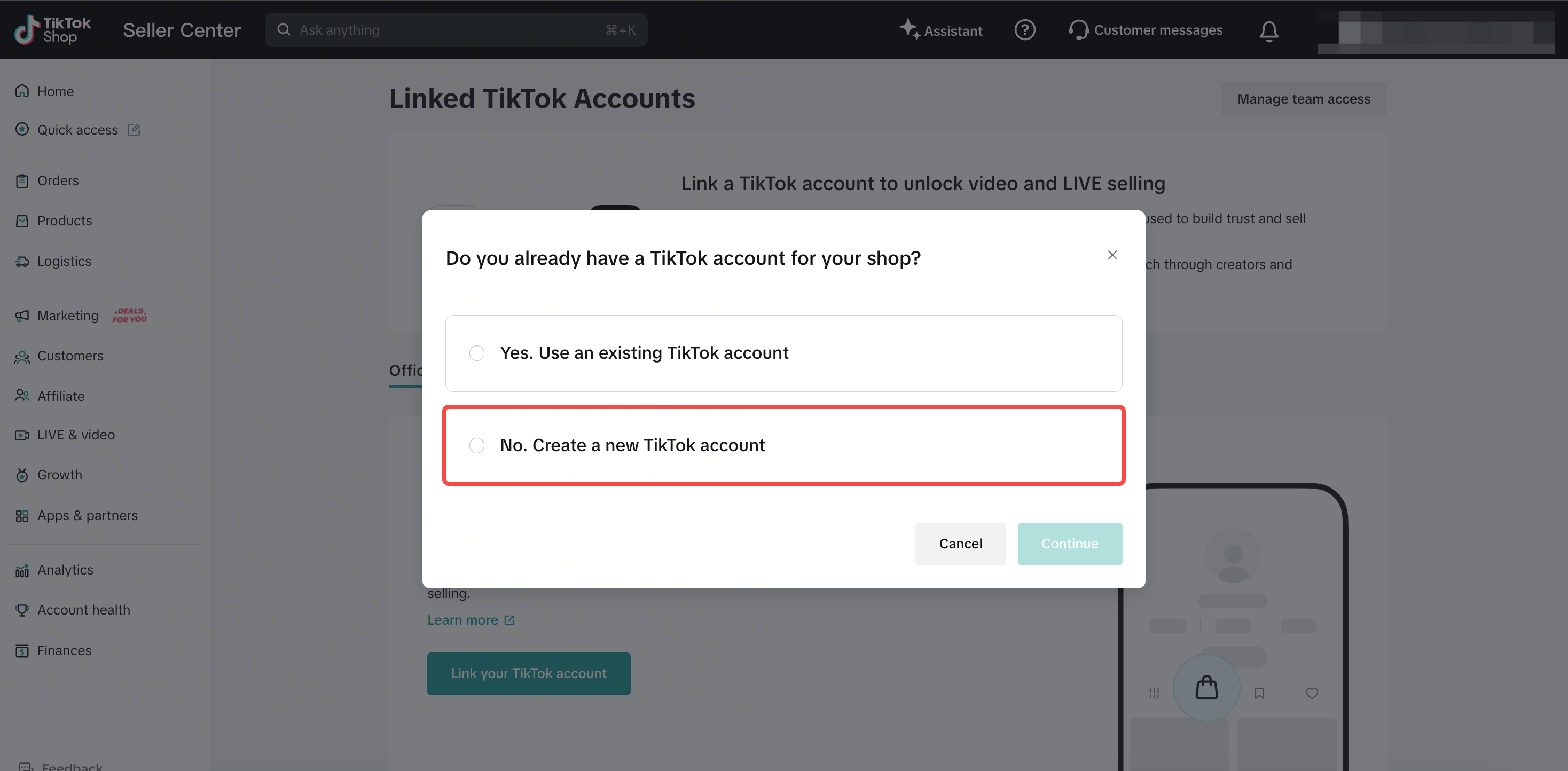
Task: Click the blurred account profile area
Action: [1437, 32]
